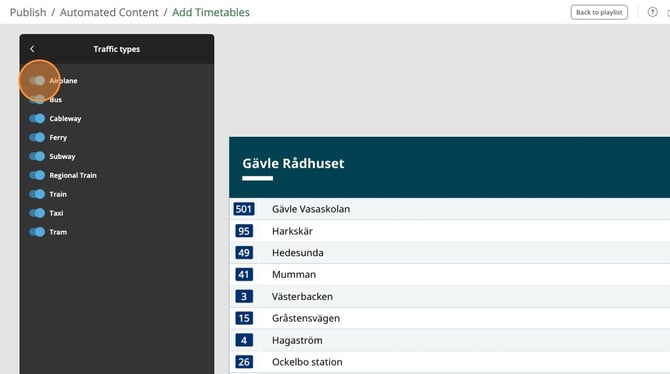Click the Traffic types panel title
Screen dimensions: 670x374
point(117,49)
